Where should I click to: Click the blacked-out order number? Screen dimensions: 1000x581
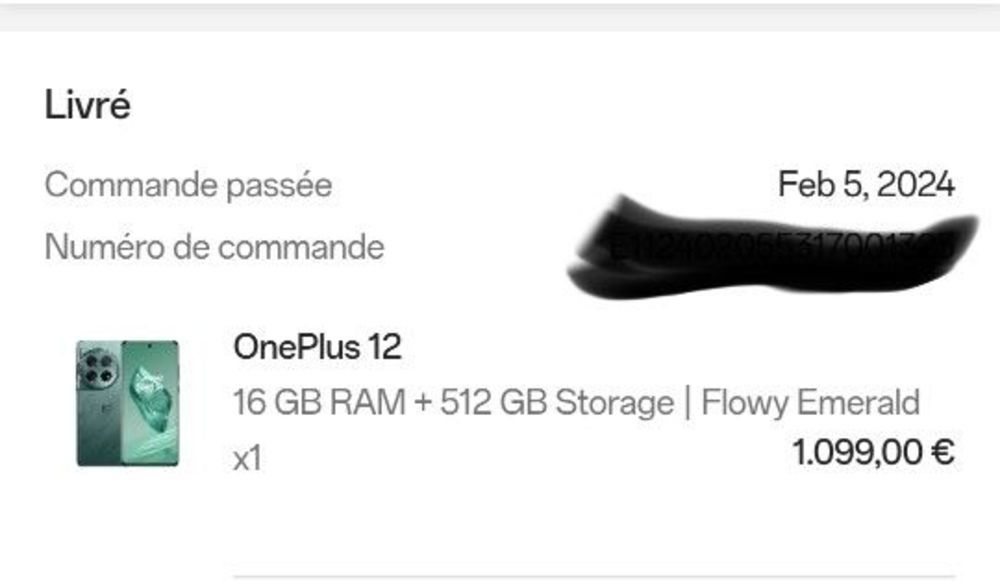(770, 247)
